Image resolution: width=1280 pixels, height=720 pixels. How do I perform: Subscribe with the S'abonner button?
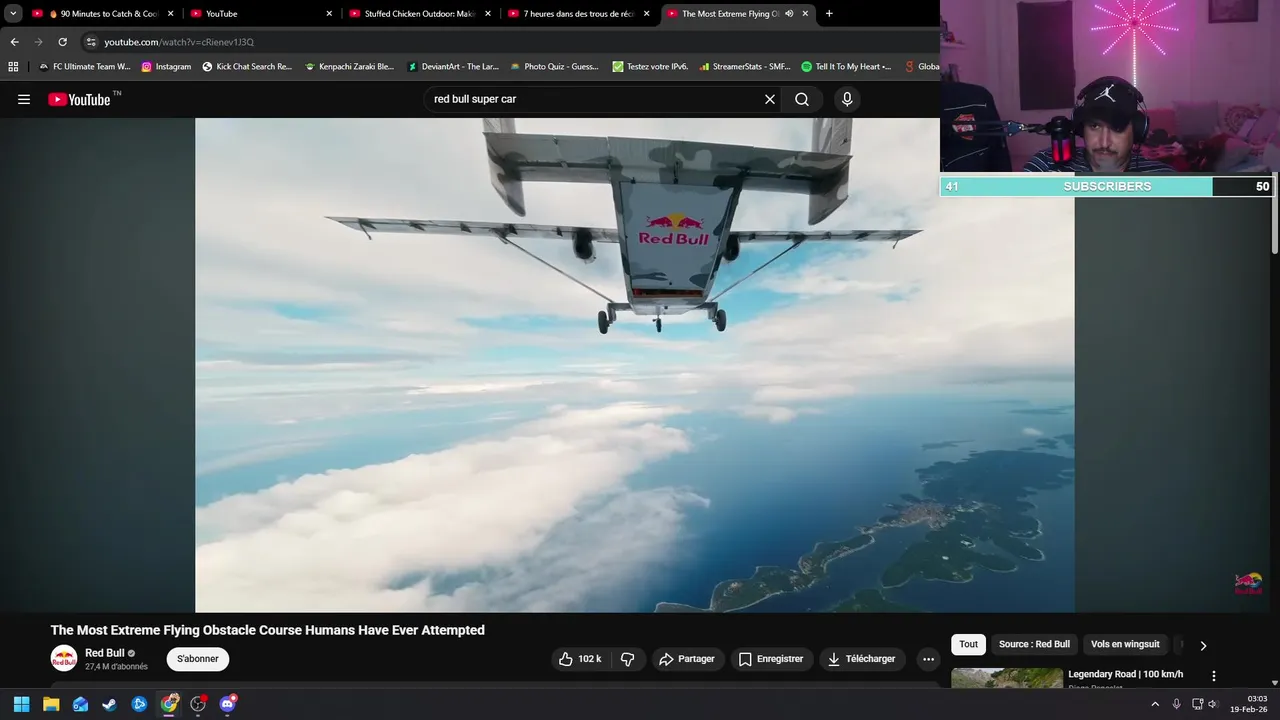click(x=198, y=659)
